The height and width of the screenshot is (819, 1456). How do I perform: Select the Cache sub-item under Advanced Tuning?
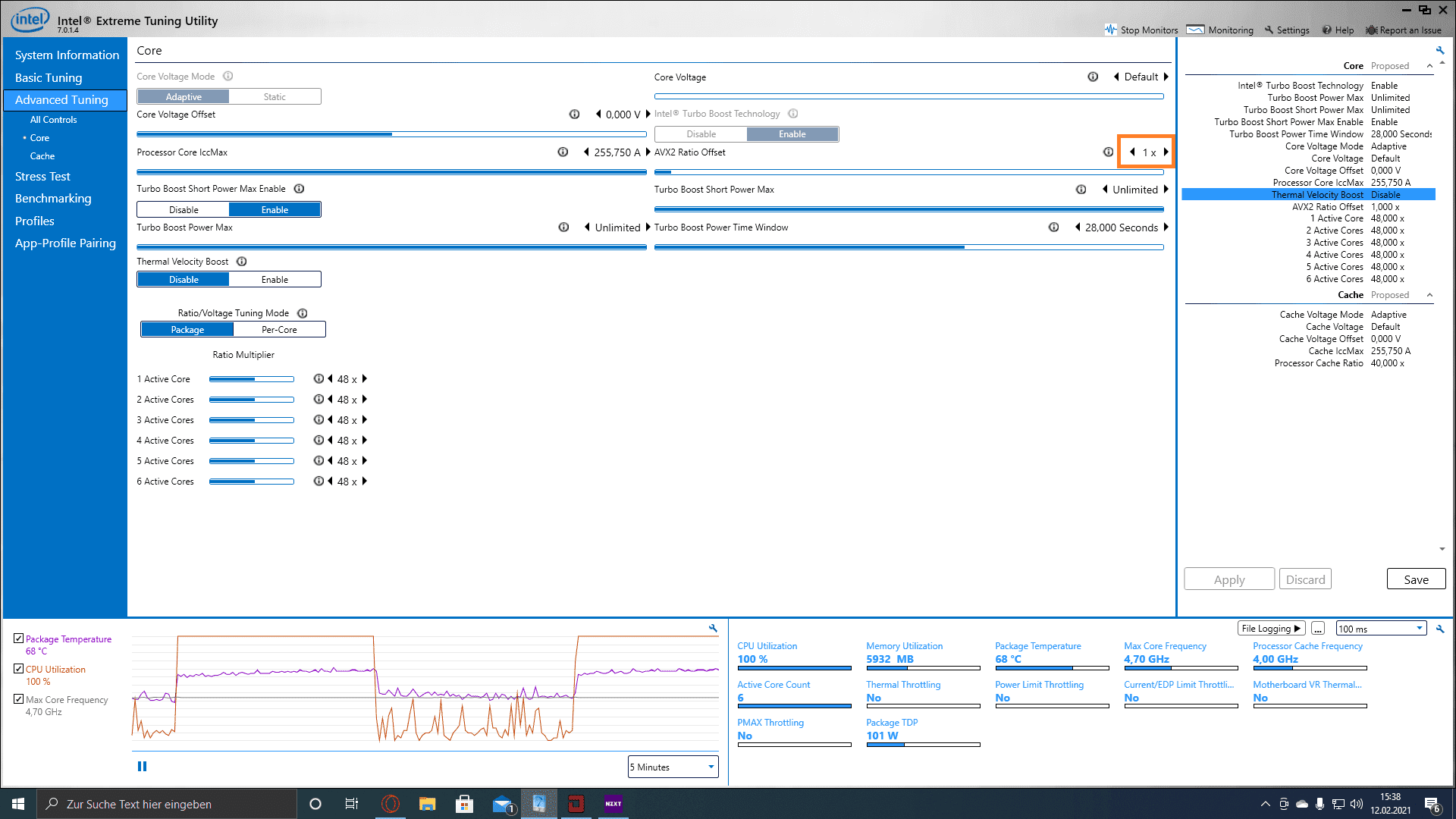[x=42, y=156]
